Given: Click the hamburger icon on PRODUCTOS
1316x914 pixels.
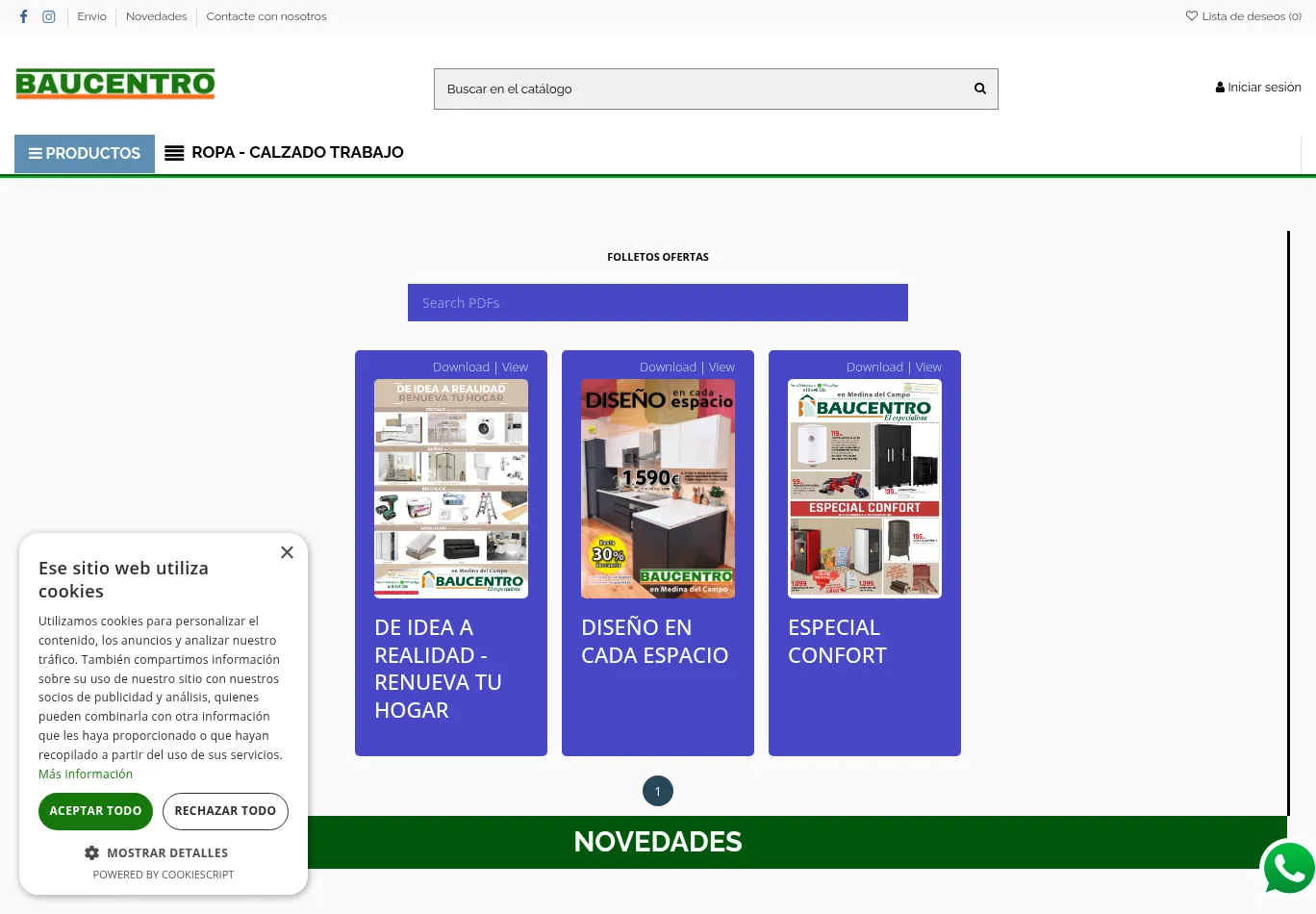Looking at the screenshot, I should click(x=36, y=153).
